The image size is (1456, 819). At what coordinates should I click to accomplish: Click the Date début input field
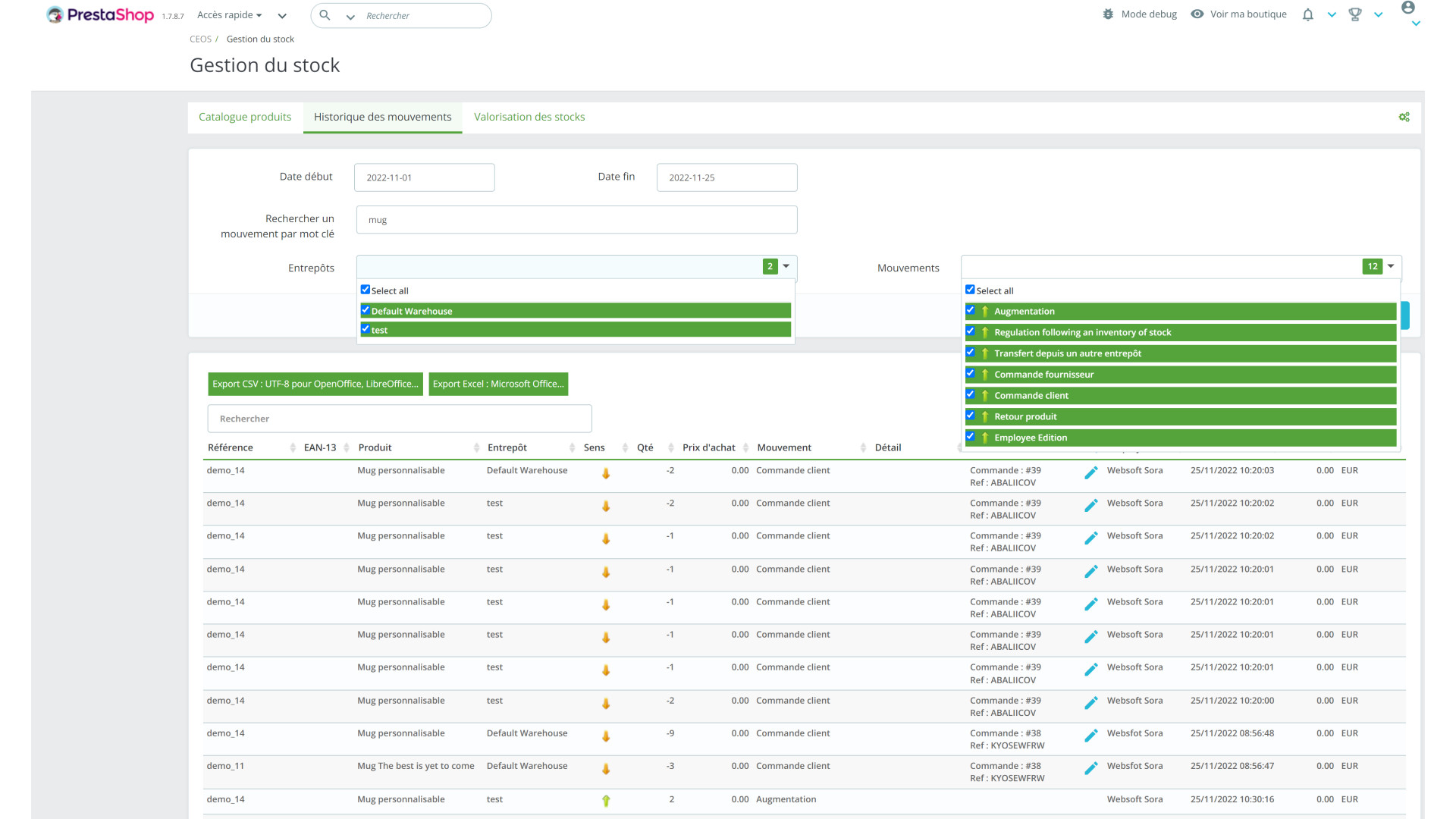pos(424,177)
